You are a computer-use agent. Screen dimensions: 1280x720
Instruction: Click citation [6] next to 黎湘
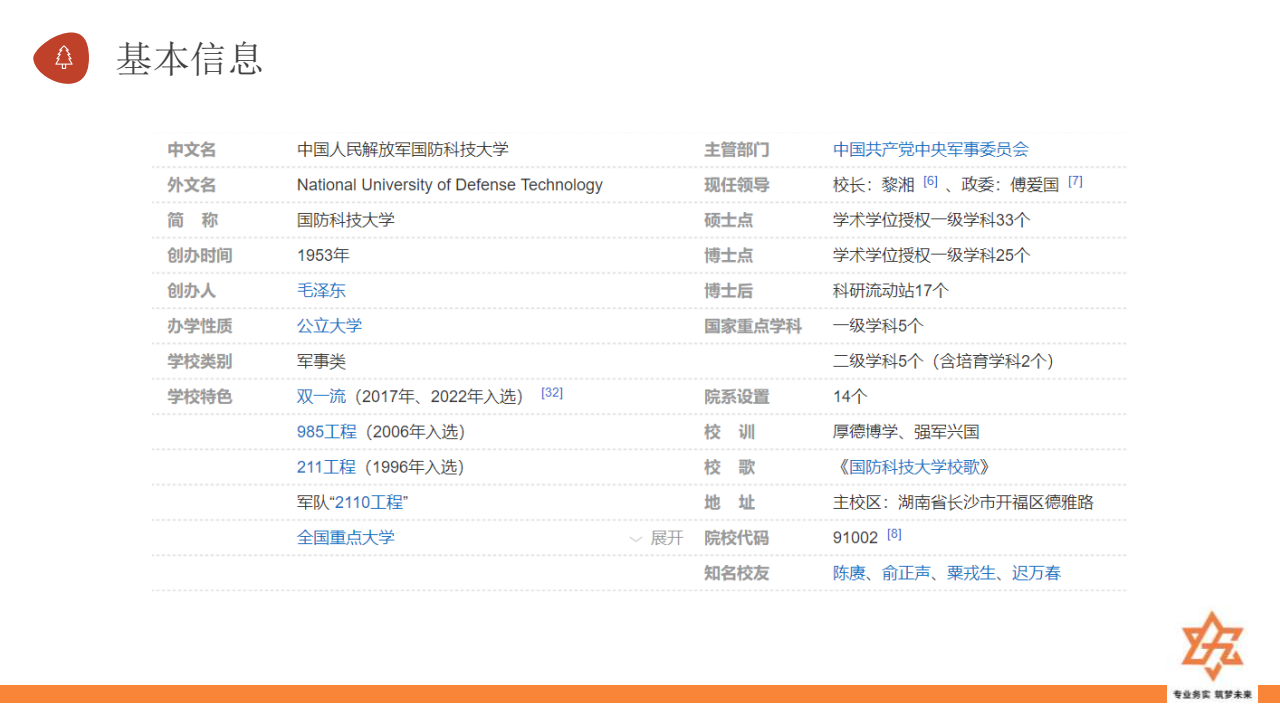coord(930,182)
